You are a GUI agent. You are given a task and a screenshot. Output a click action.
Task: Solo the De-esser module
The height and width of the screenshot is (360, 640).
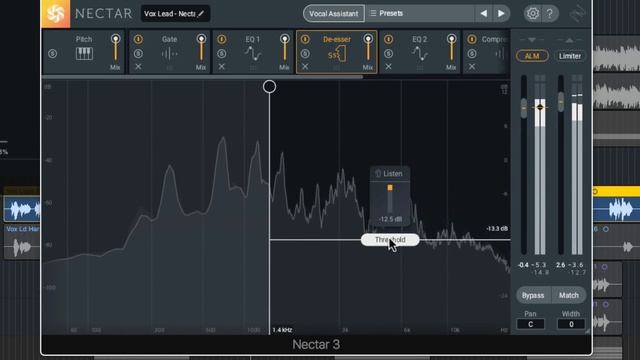pyautogui.click(x=305, y=53)
